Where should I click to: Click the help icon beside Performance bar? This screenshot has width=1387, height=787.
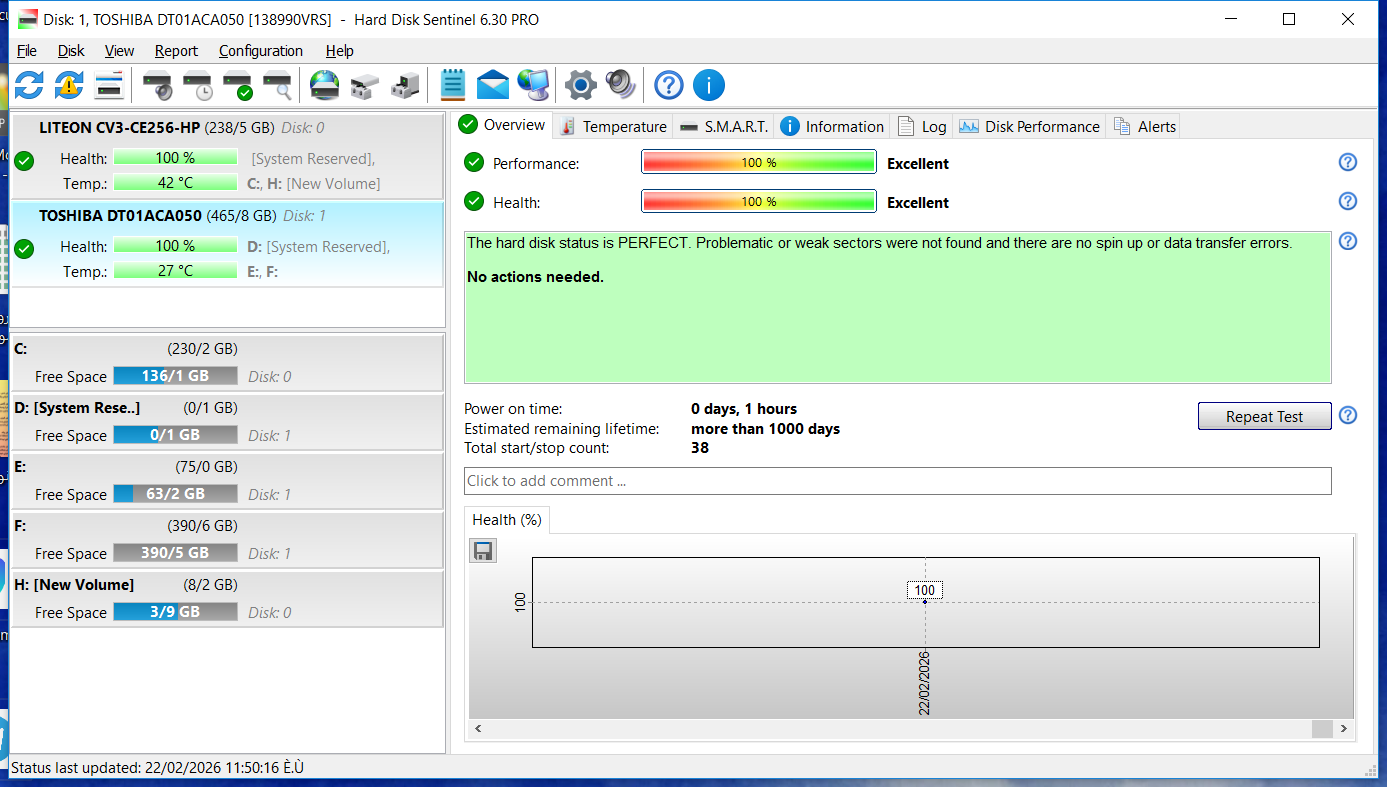(1347, 163)
